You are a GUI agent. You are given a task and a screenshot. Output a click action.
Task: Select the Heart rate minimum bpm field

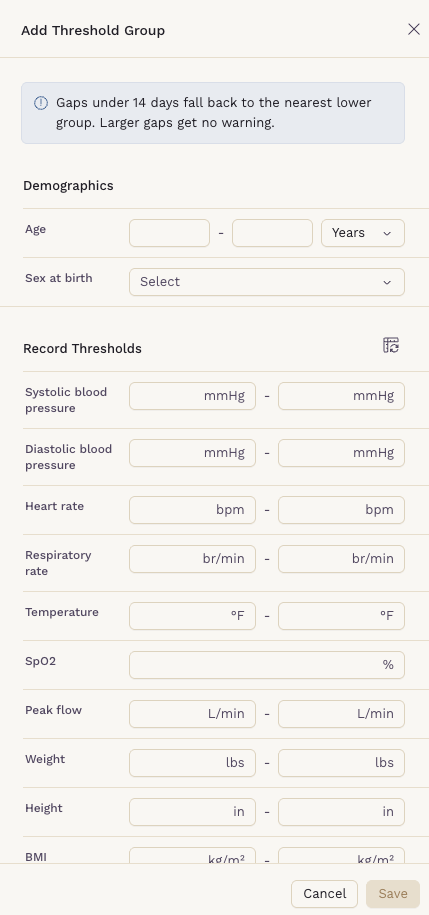tap(192, 510)
